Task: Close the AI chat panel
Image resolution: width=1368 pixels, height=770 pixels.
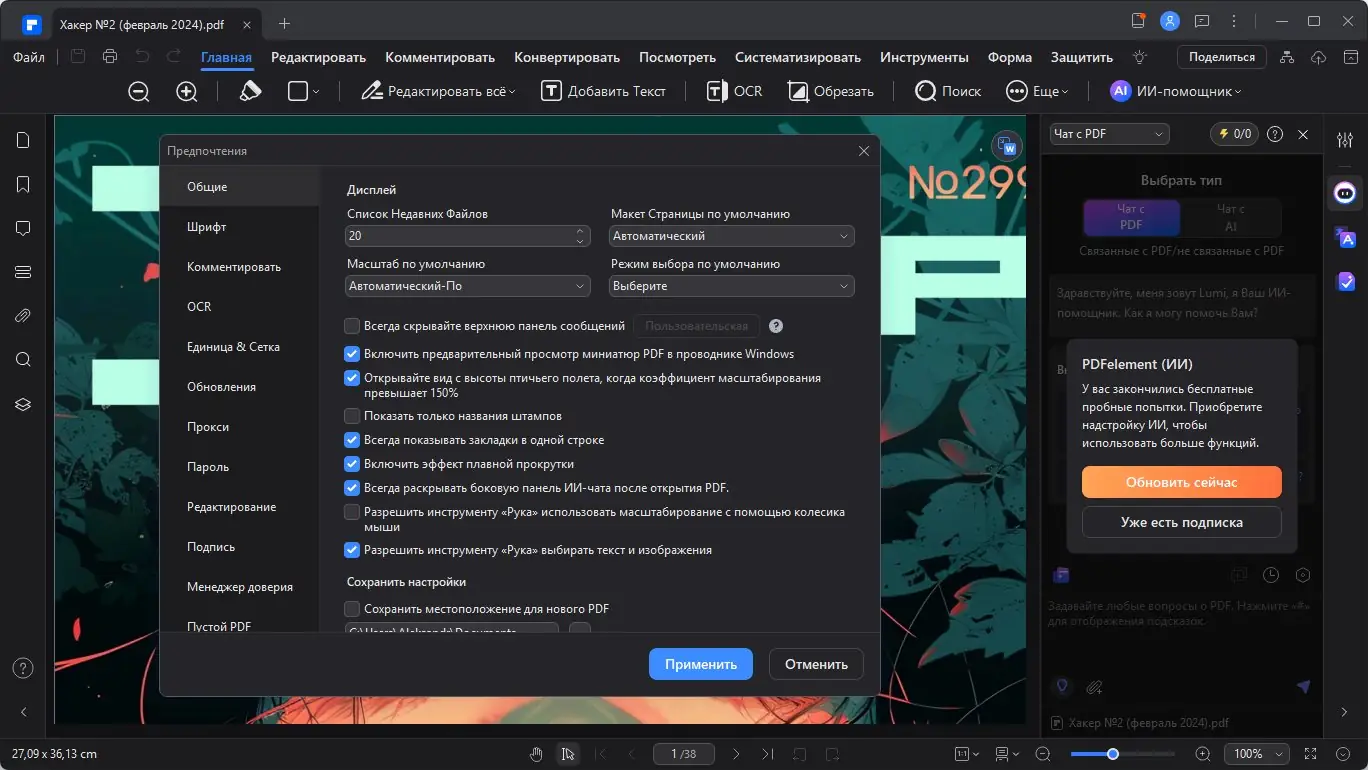Action: pyautogui.click(x=1303, y=134)
